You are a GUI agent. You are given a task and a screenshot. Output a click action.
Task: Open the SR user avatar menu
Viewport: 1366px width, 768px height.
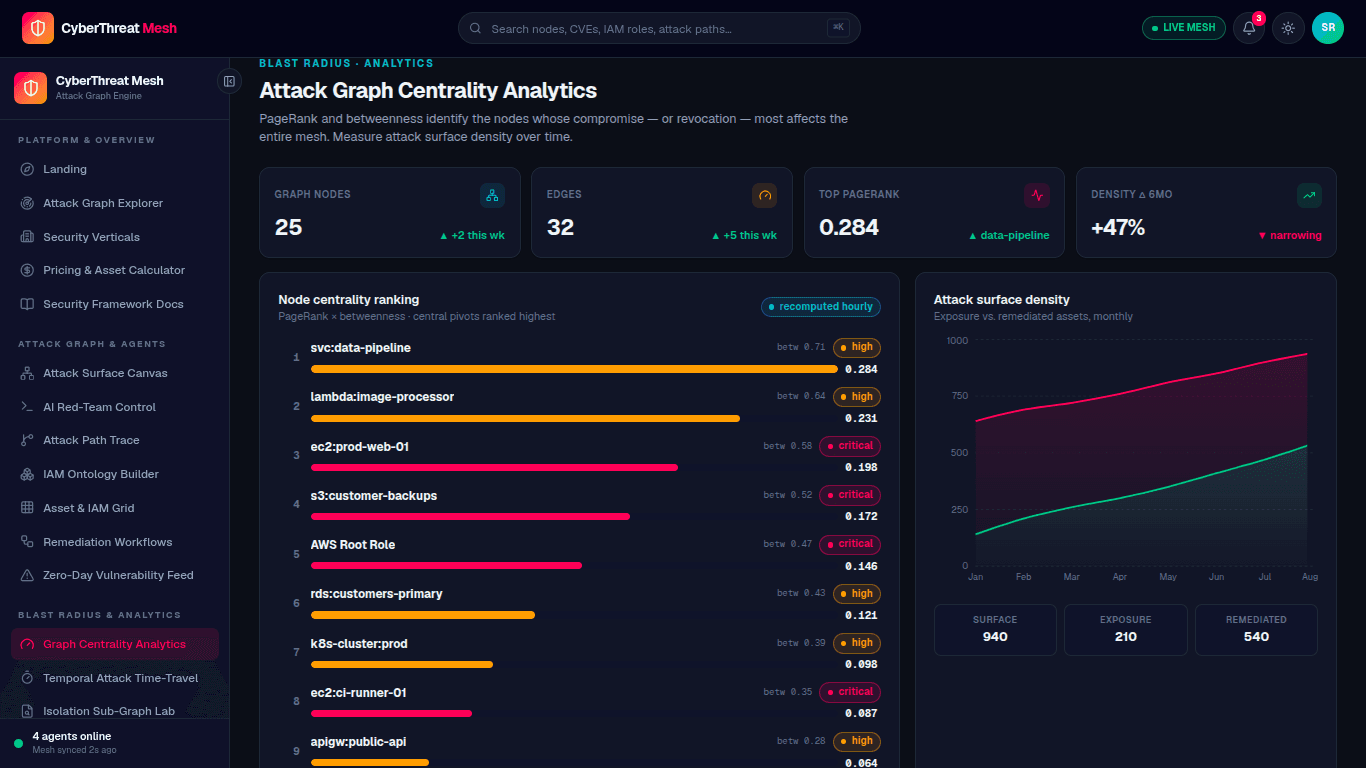coord(1328,28)
